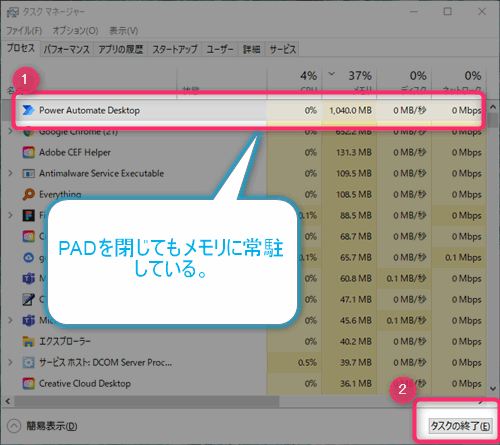Click the 65.7 MB memory value
The image size is (500, 445).
[356, 257]
